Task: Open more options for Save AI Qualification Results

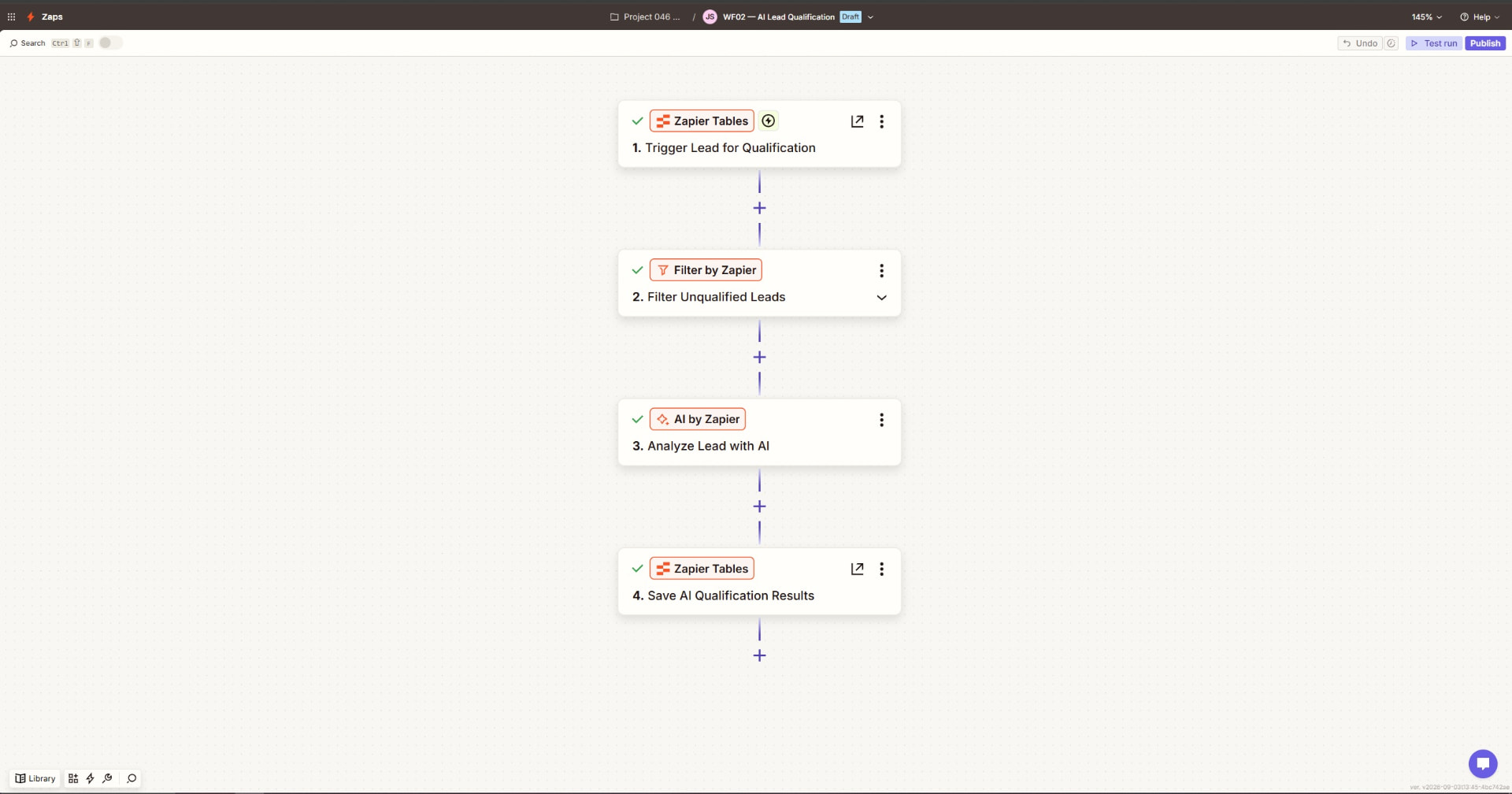Action: [882, 569]
